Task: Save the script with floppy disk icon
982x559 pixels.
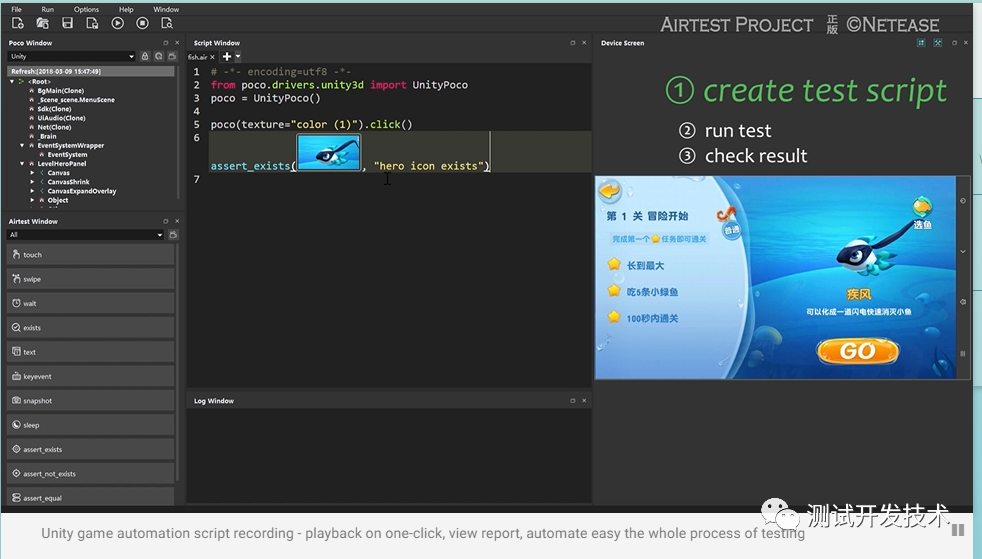Action: [68, 23]
